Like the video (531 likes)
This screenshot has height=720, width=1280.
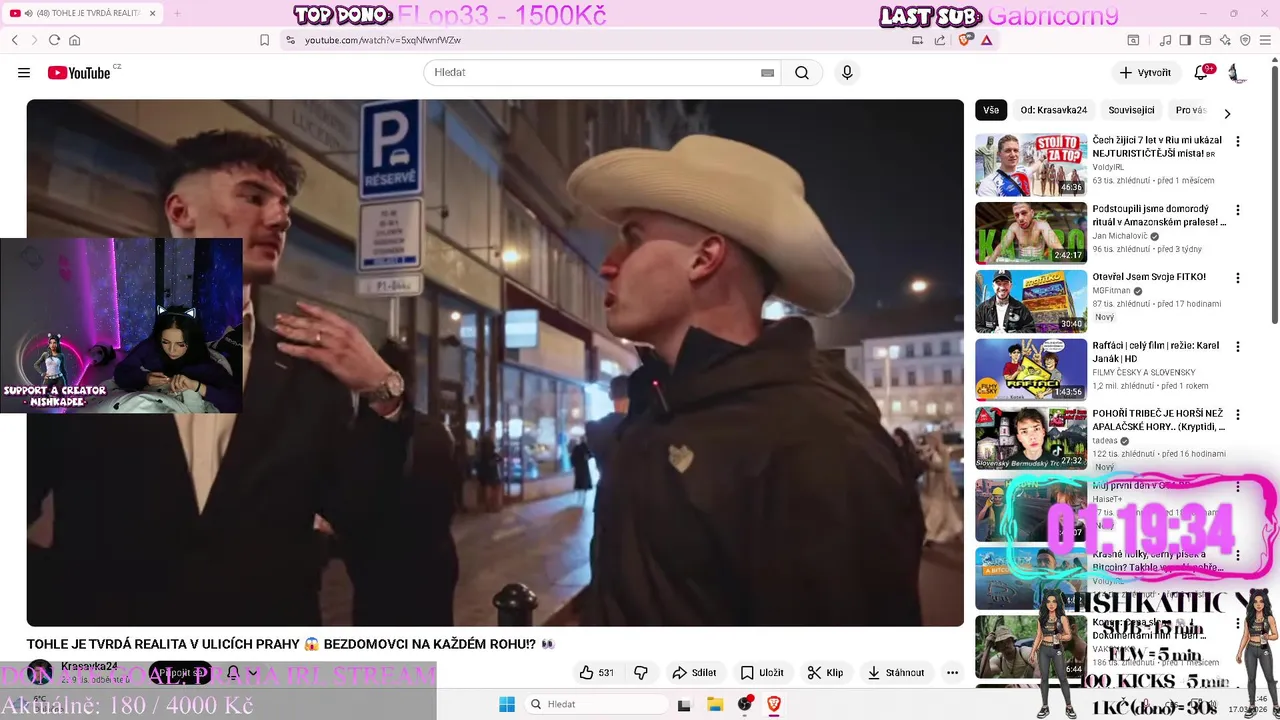[x=598, y=673]
